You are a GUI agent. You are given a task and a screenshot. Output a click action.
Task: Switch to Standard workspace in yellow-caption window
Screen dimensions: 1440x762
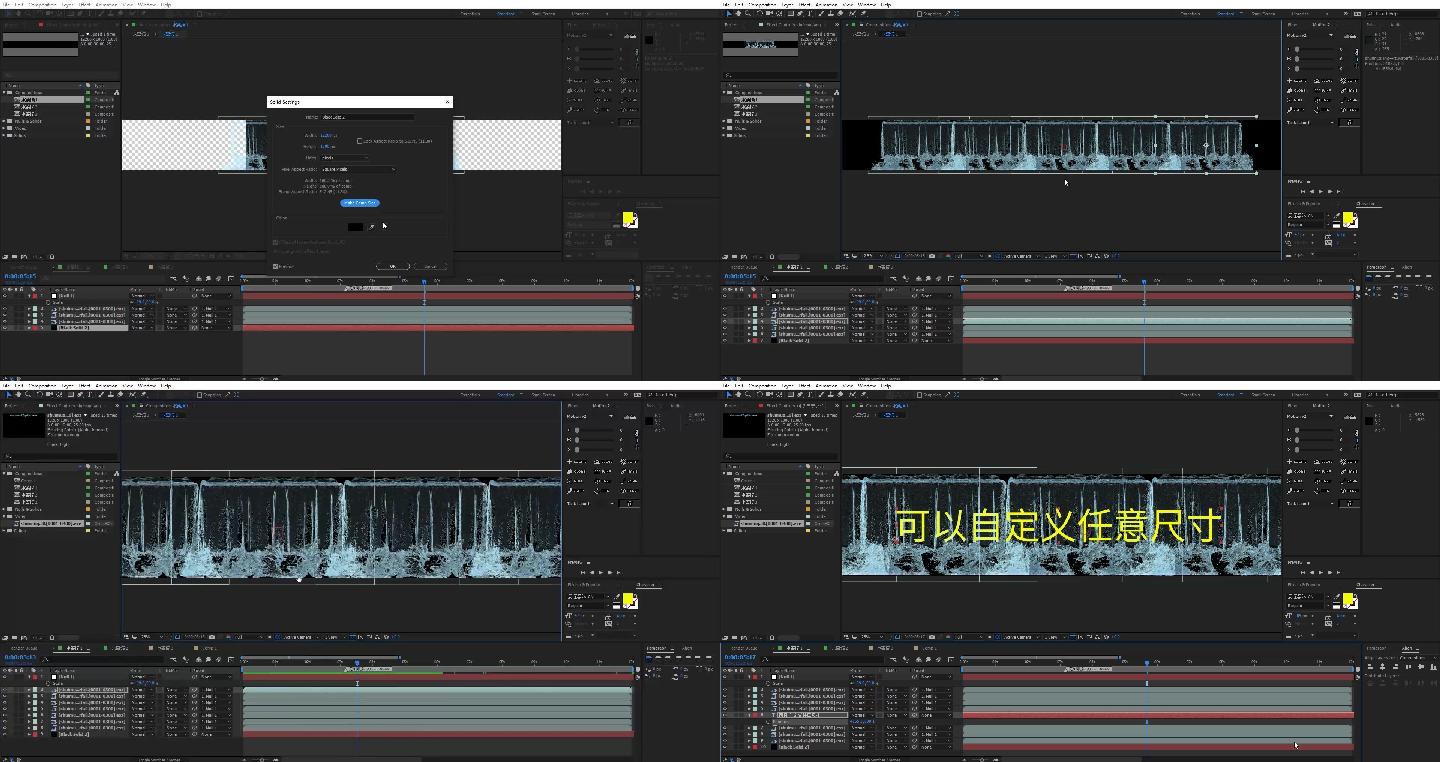(1226, 395)
